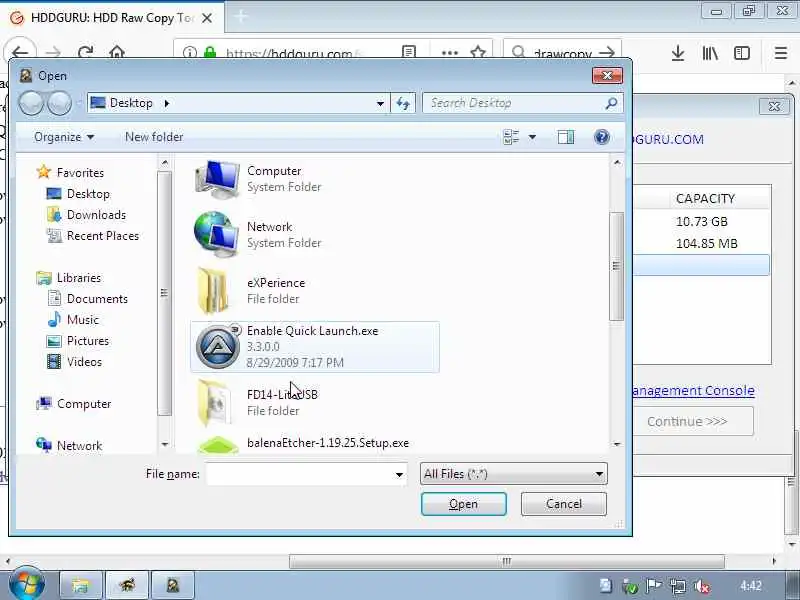The image size is (800, 600).
Task: Open dialog Help icon
Action: tap(602, 137)
